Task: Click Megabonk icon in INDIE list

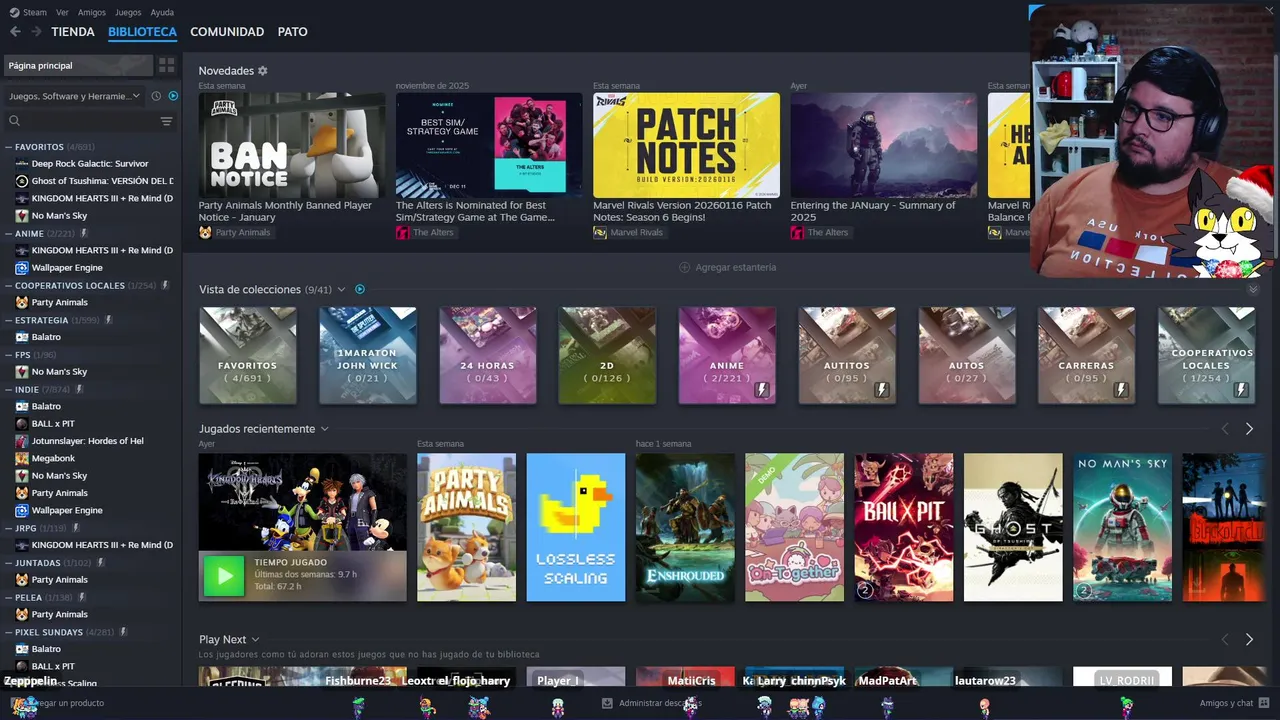Action: click(22, 458)
